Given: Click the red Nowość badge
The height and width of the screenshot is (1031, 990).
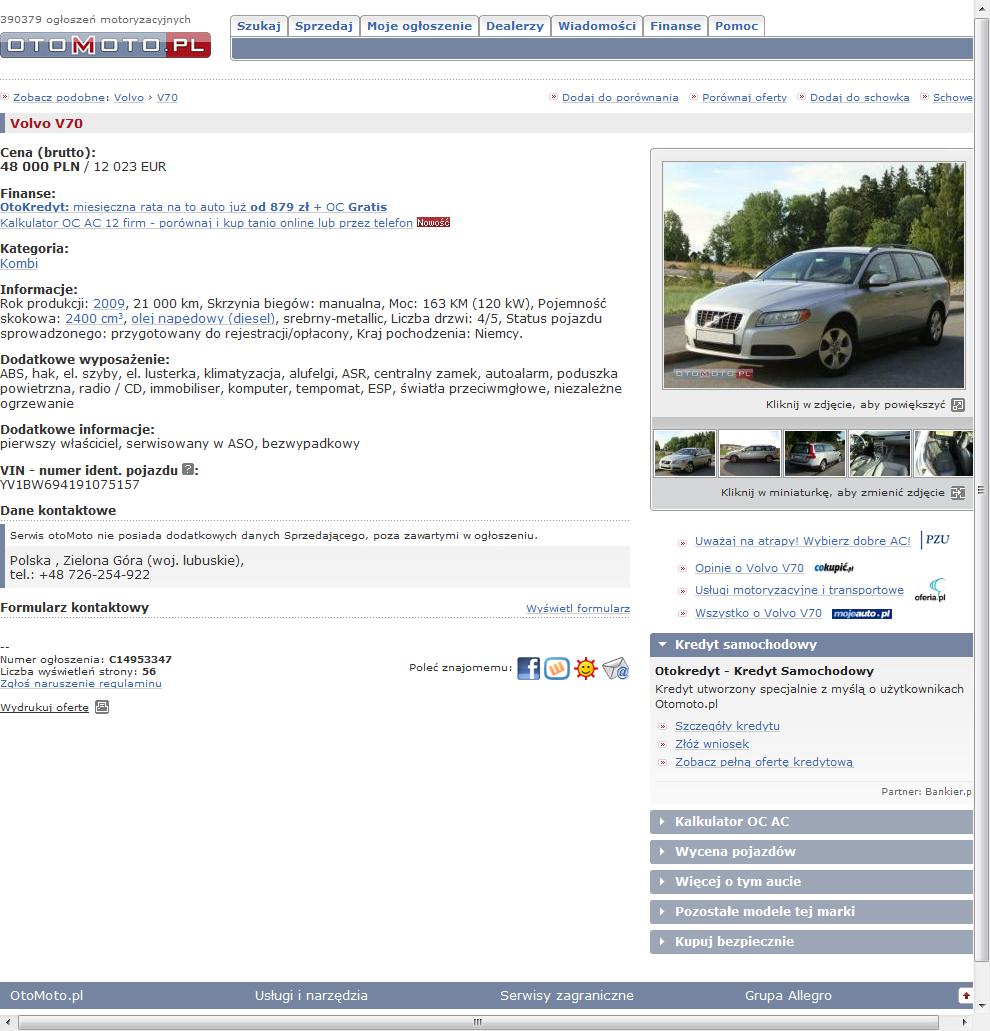Looking at the screenshot, I should [x=433, y=223].
